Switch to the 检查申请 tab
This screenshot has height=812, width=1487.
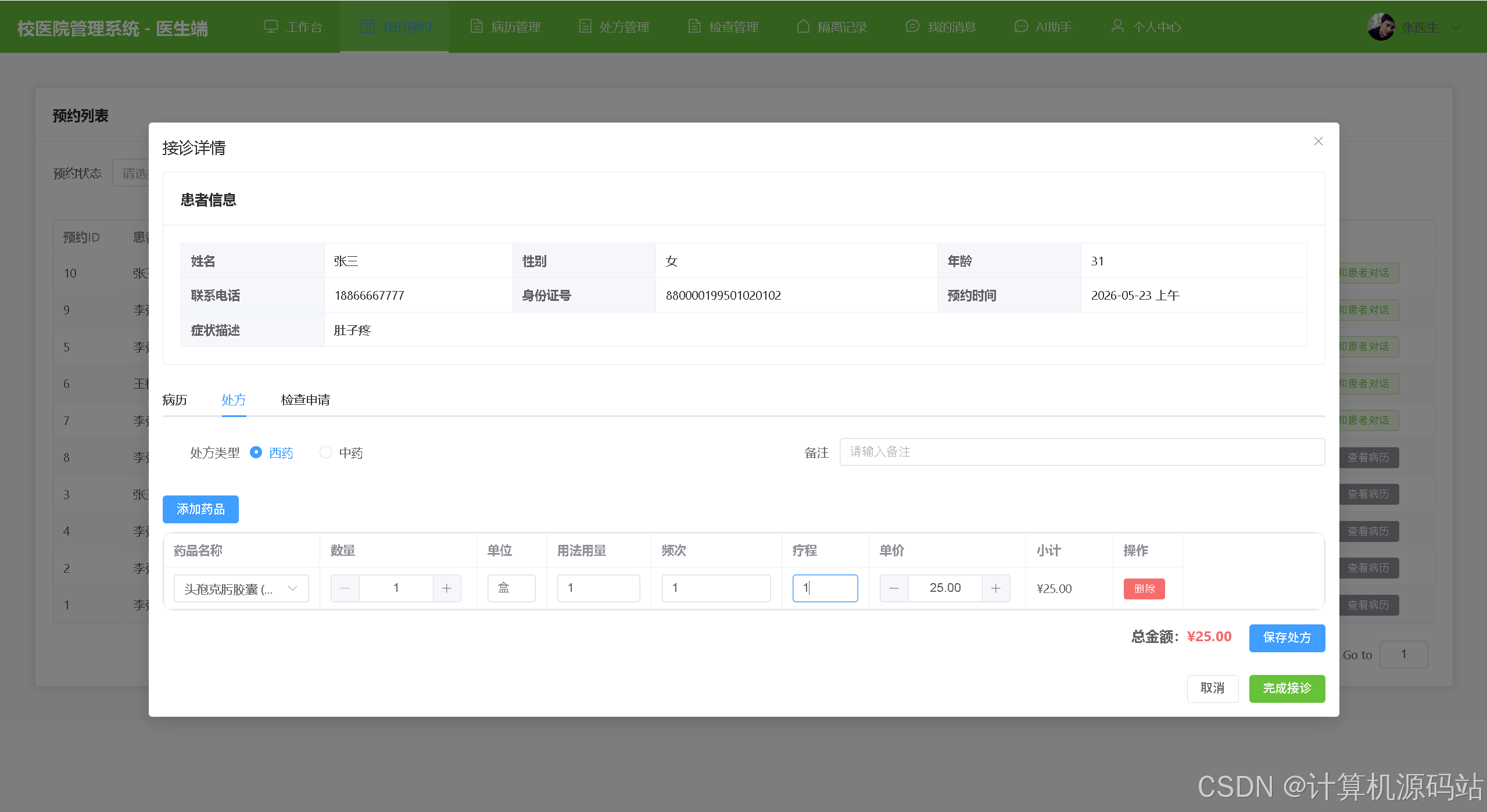(x=306, y=400)
